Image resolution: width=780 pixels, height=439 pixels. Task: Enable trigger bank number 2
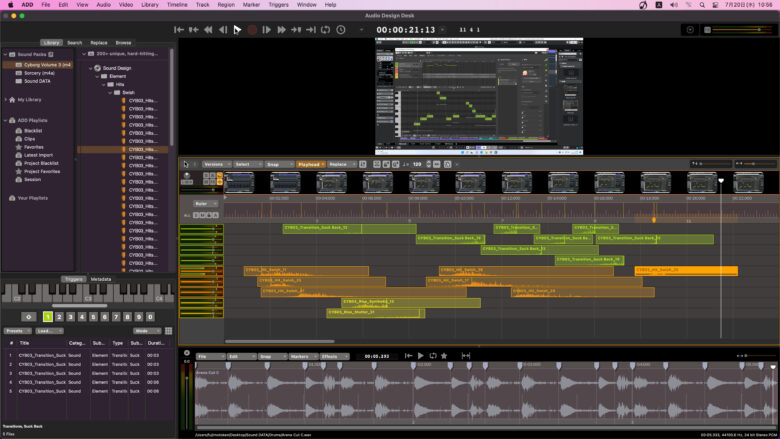[x=59, y=317]
